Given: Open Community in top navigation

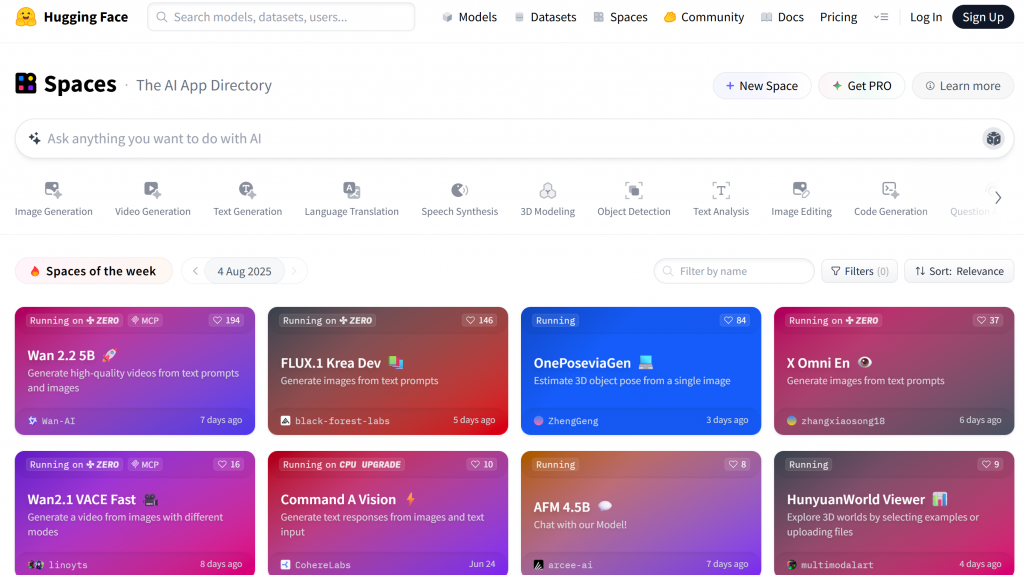Looking at the screenshot, I should point(704,17).
